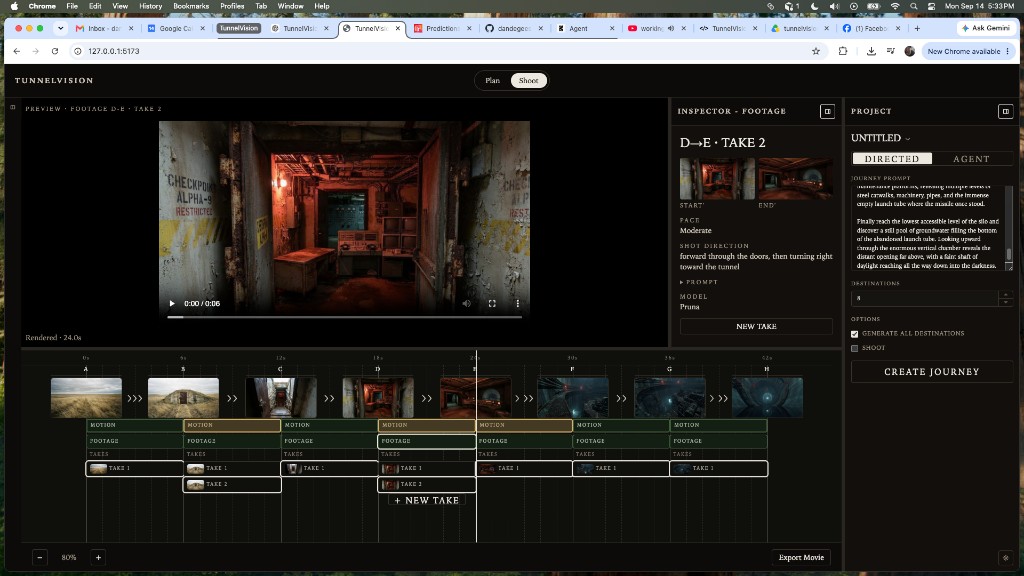1024x576 pixels.
Task: Click Export Movie button
Action: 801,558
